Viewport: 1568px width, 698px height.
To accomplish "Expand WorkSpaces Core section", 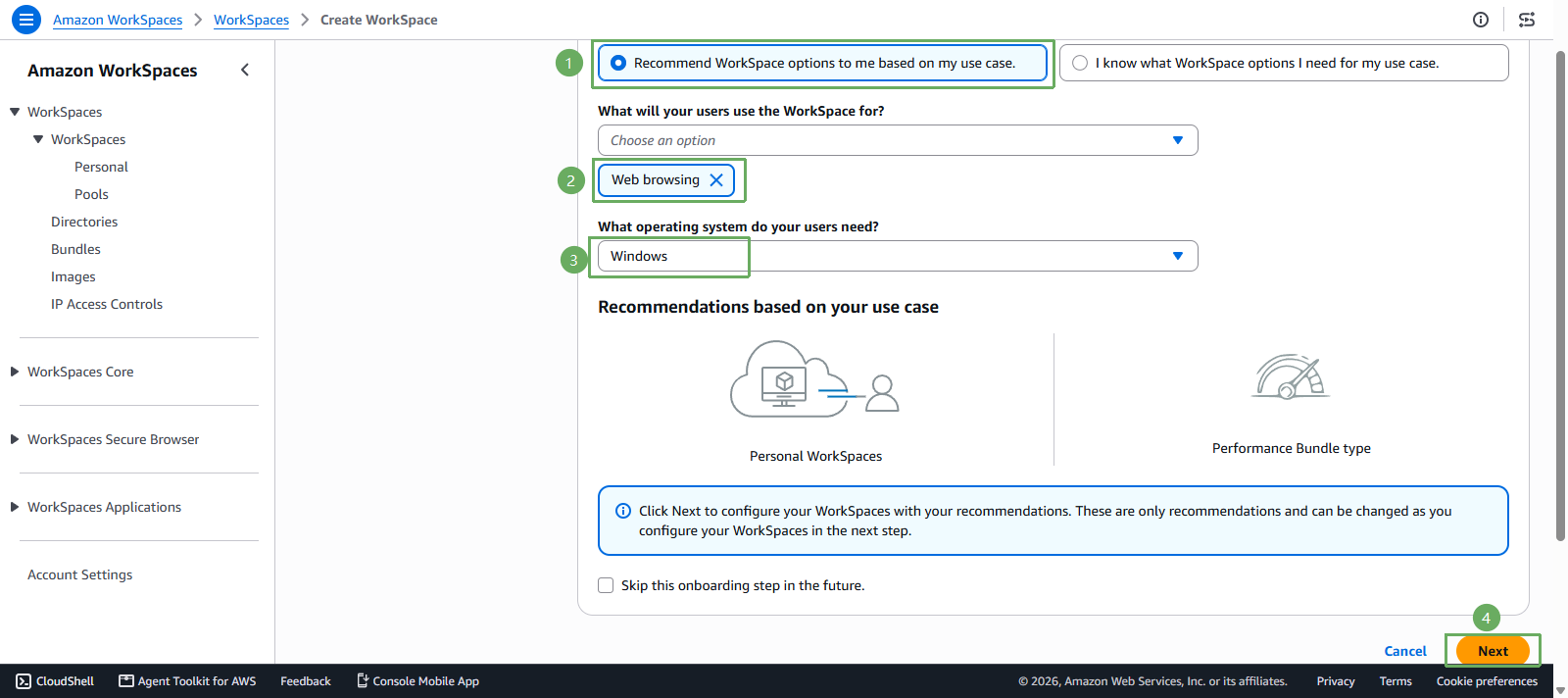I will [15, 372].
